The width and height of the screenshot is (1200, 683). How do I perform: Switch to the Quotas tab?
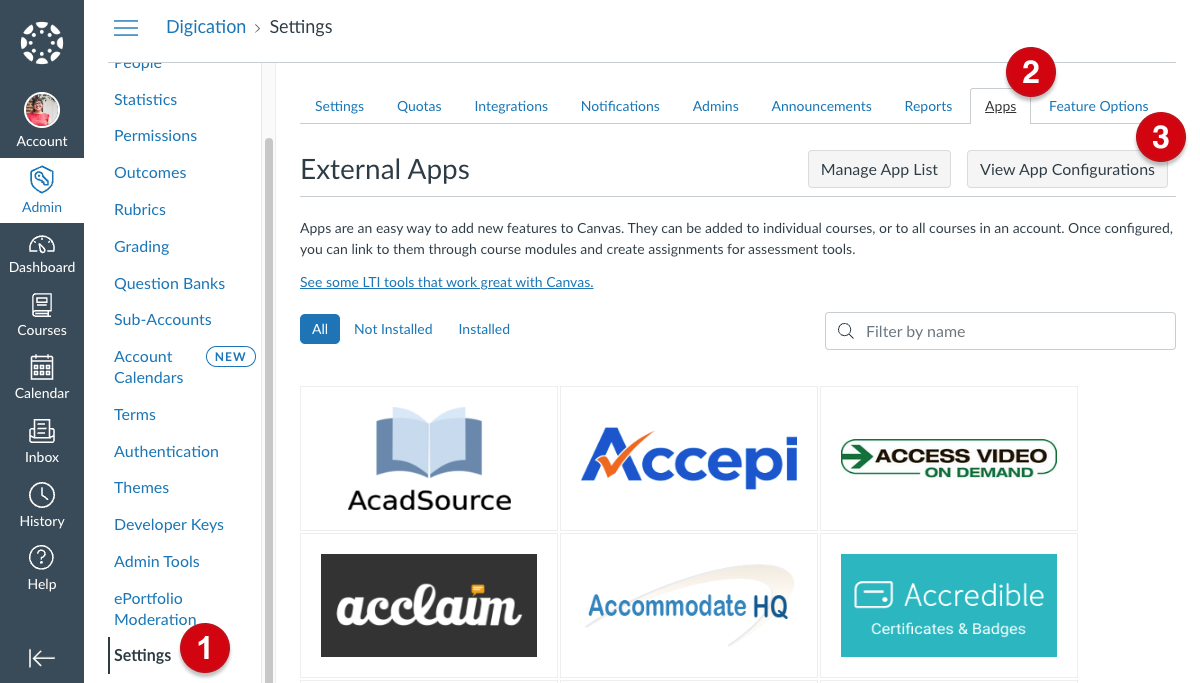pyautogui.click(x=419, y=106)
